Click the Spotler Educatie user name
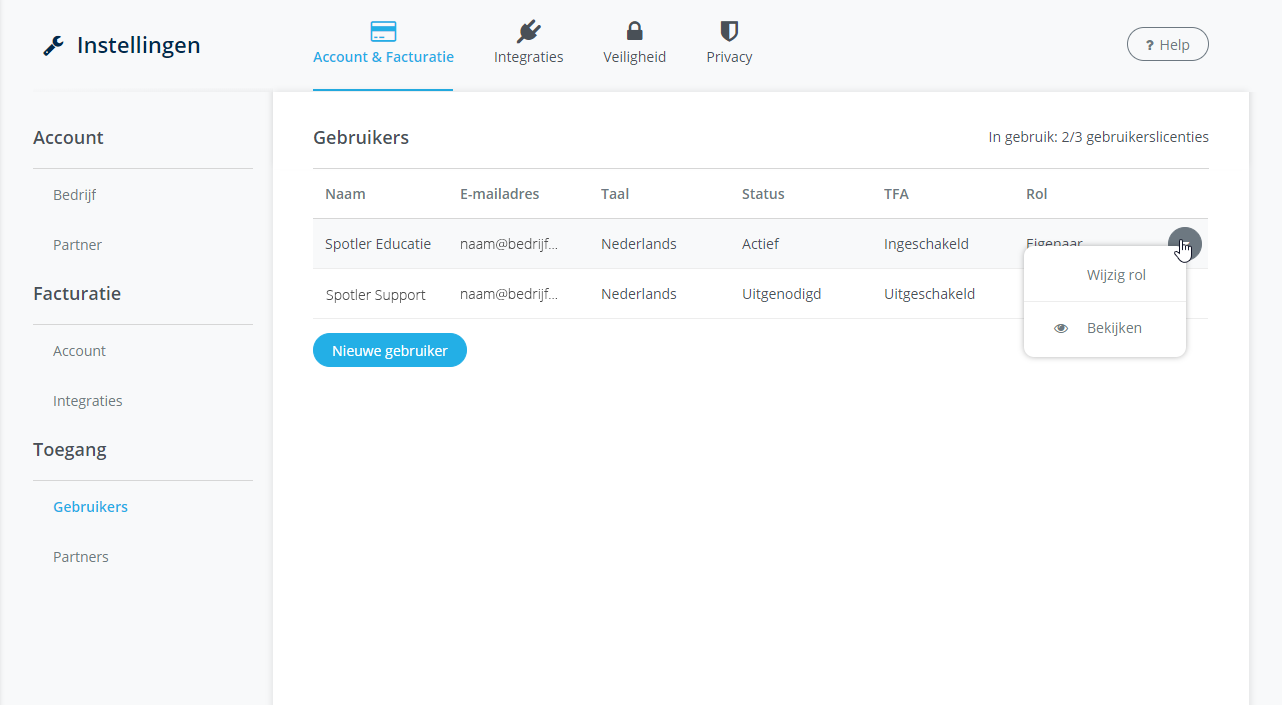1282x705 pixels. pos(378,244)
